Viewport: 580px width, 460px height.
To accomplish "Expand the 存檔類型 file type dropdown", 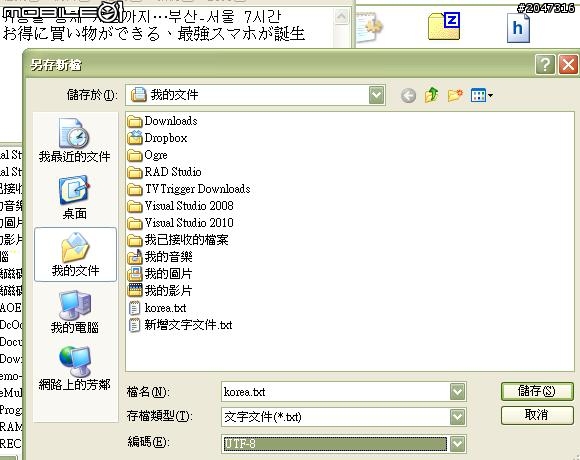I will (457, 417).
